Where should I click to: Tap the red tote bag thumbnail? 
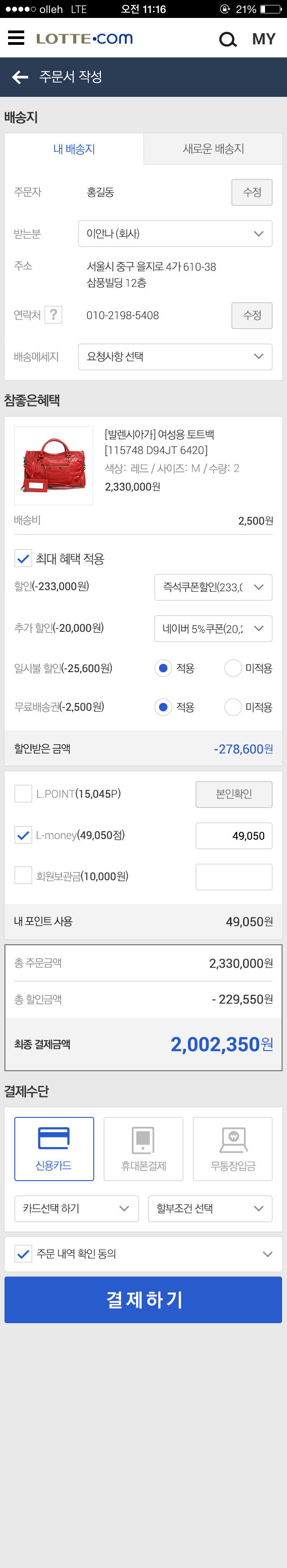tap(54, 466)
